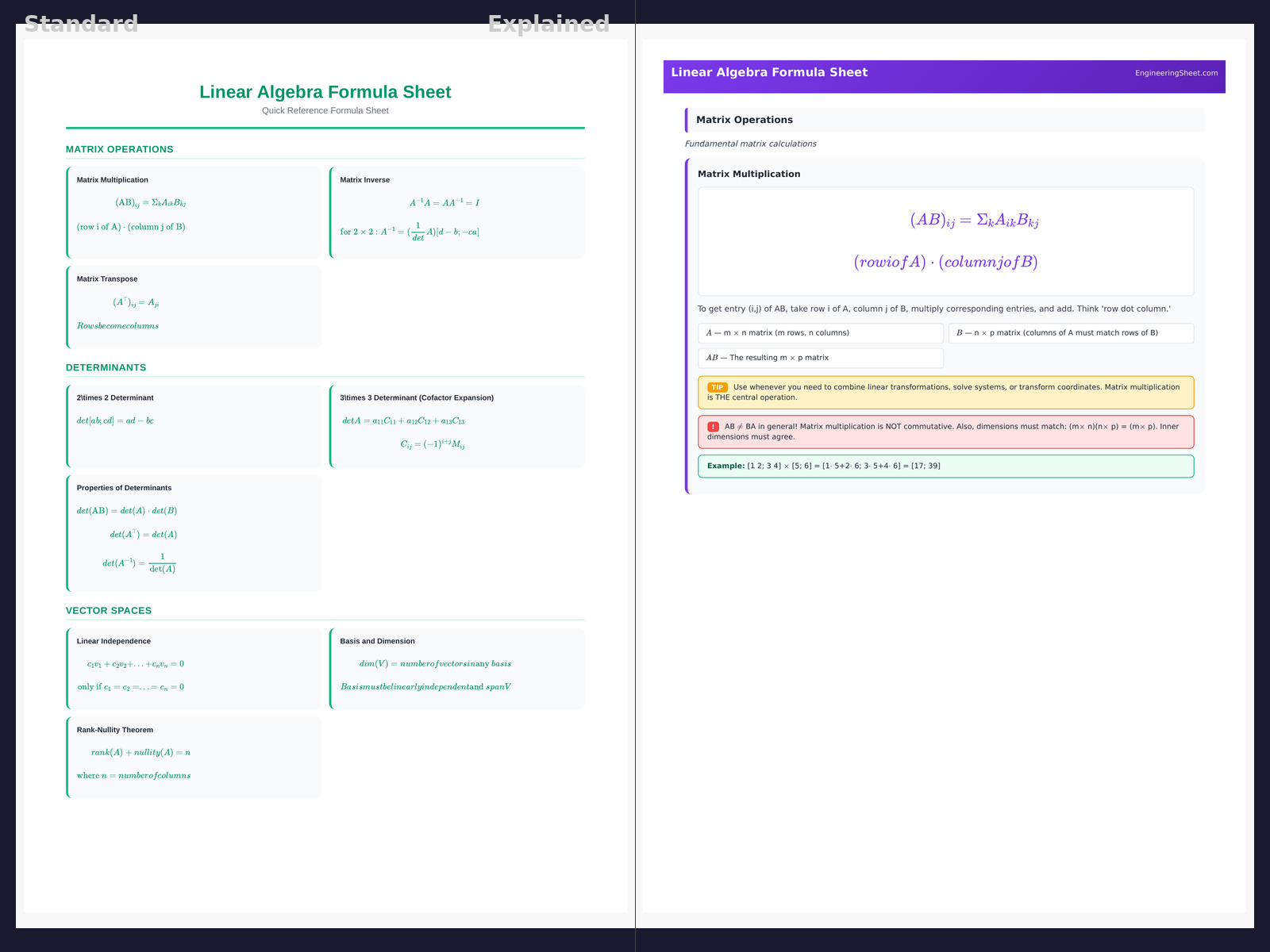Select the Basis and Dimension card
This screenshot has height=952, width=1270.
coord(457,668)
